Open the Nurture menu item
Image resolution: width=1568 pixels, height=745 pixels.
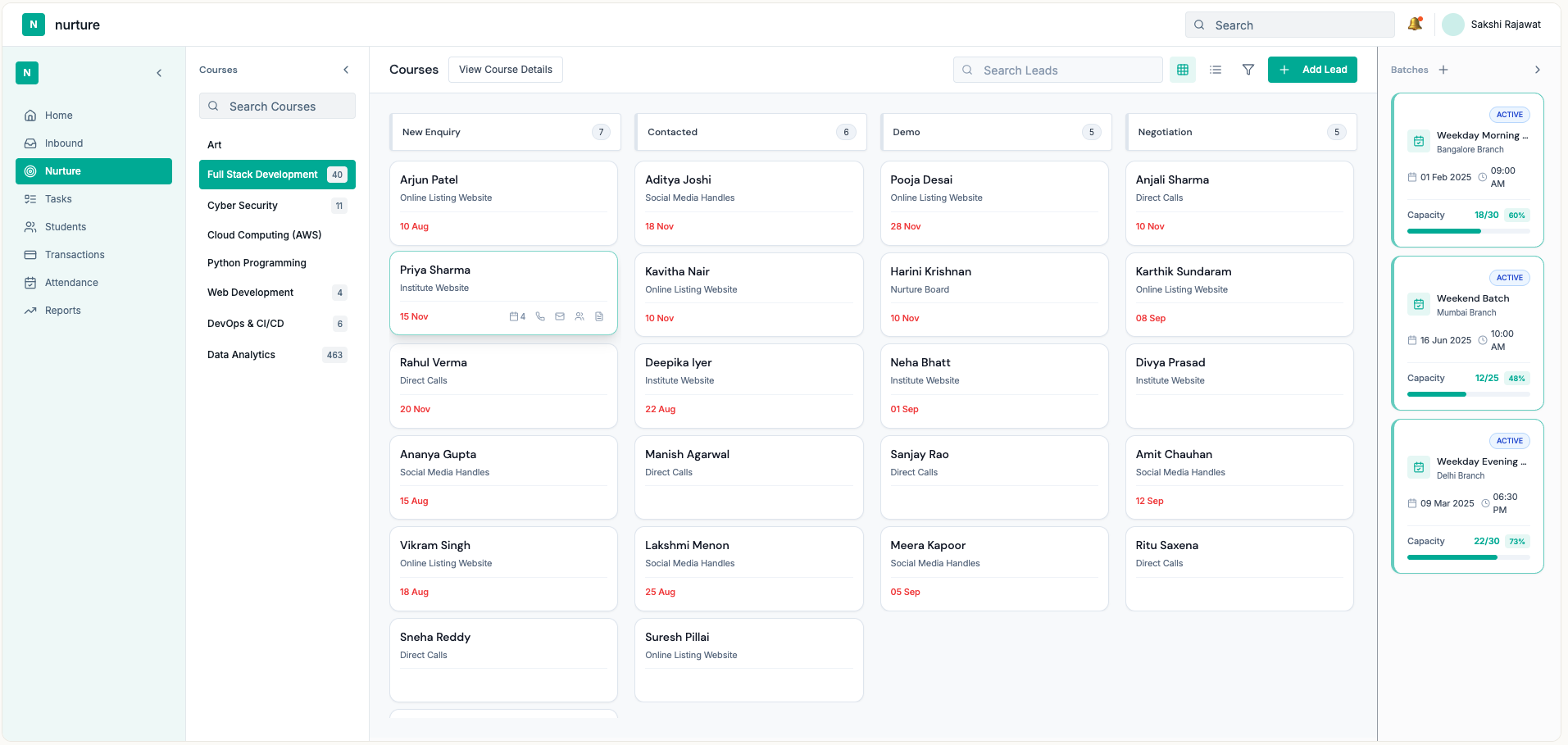point(93,171)
